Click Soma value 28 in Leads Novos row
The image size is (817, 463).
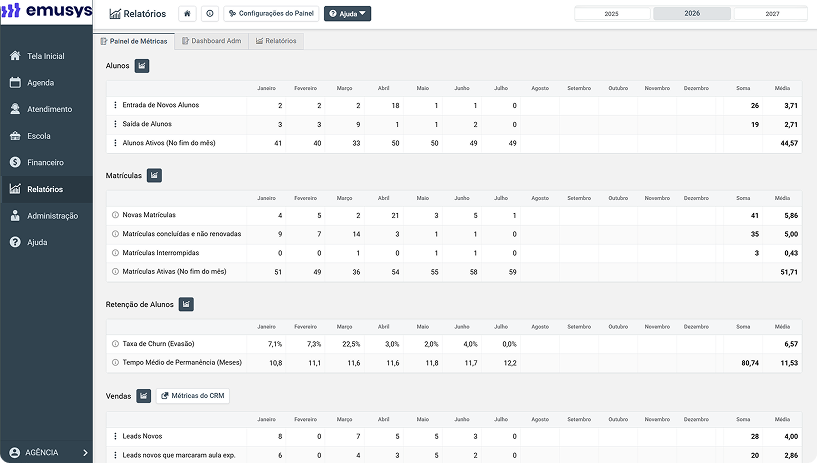[754, 436]
